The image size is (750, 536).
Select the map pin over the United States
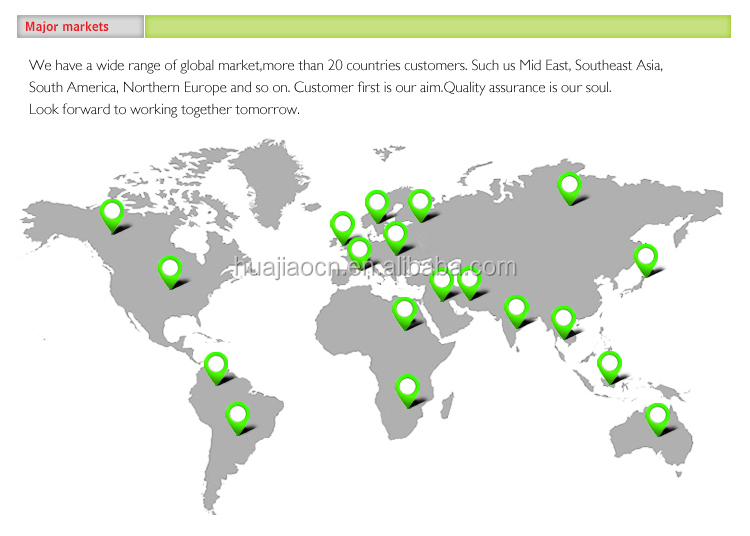[x=170, y=272]
